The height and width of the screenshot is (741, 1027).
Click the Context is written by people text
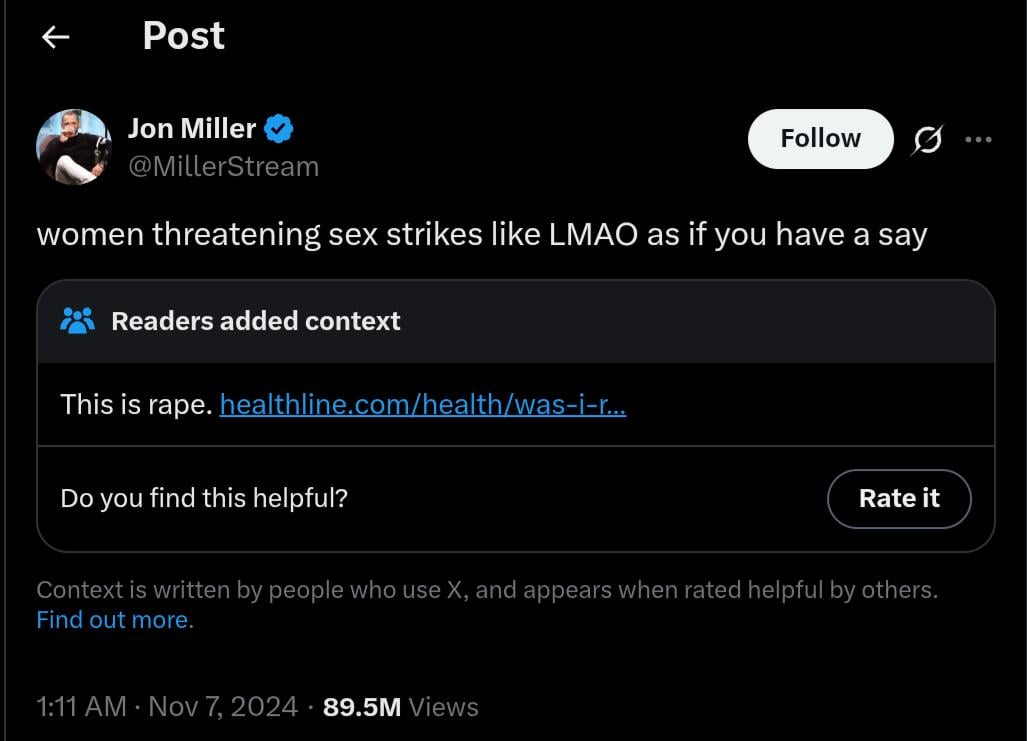[x=487, y=590]
